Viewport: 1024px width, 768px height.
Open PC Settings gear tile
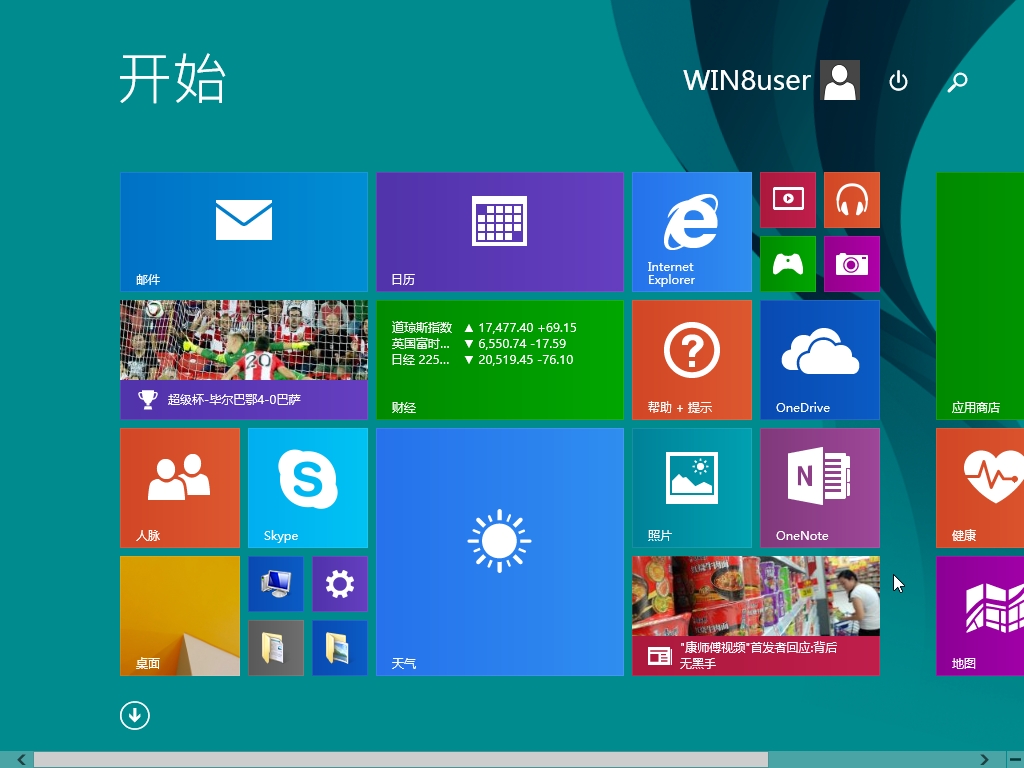click(x=340, y=584)
